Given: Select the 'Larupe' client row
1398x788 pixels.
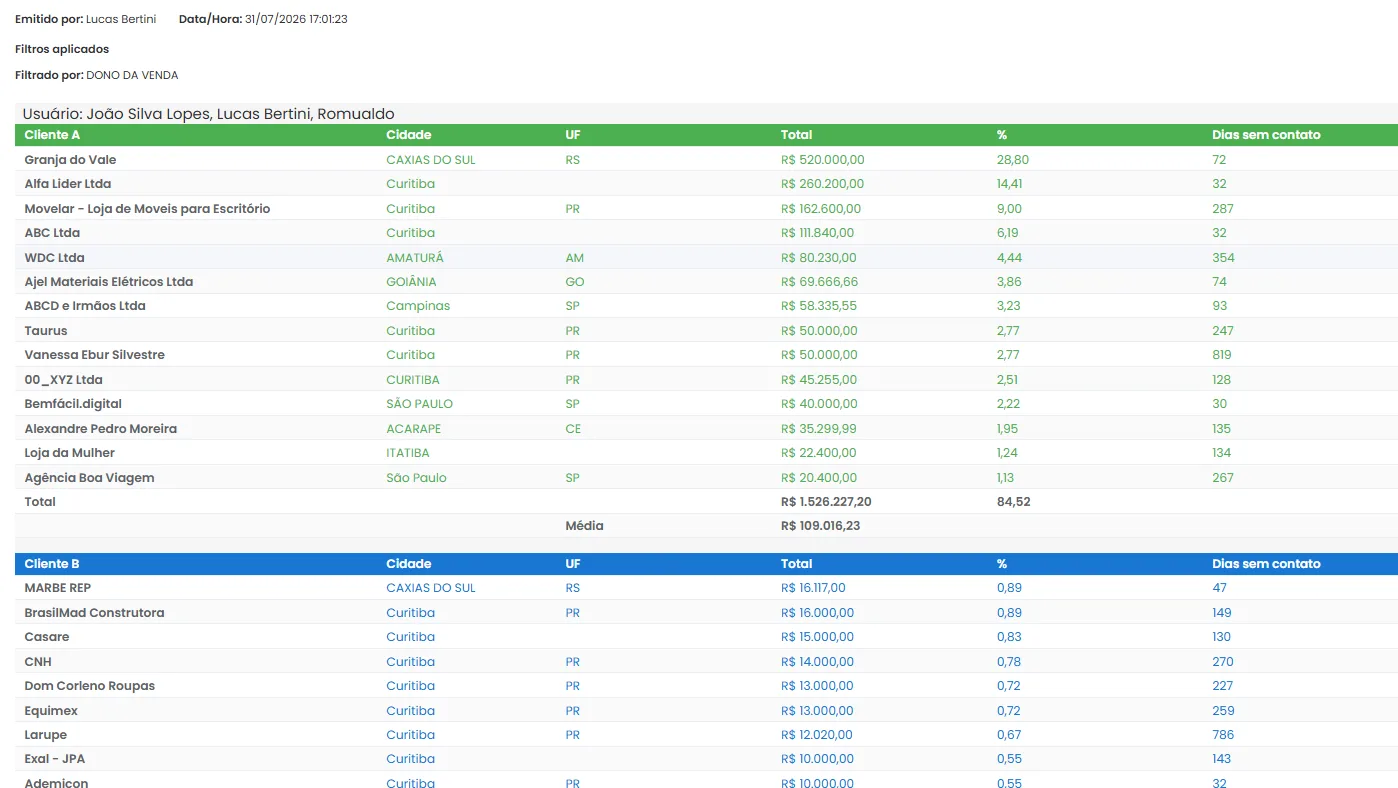Looking at the screenshot, I should (706, 735).
